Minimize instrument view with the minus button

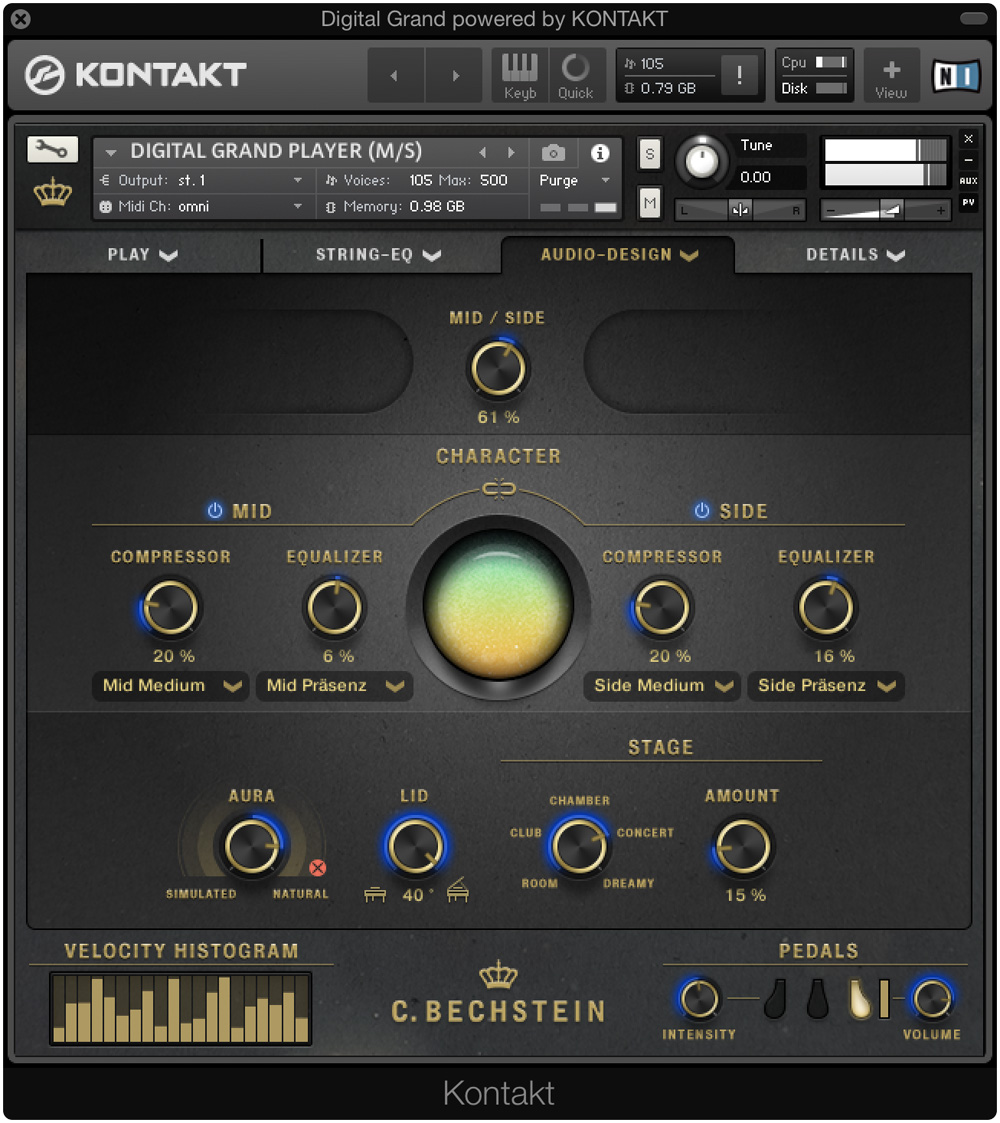coord(968,160)
